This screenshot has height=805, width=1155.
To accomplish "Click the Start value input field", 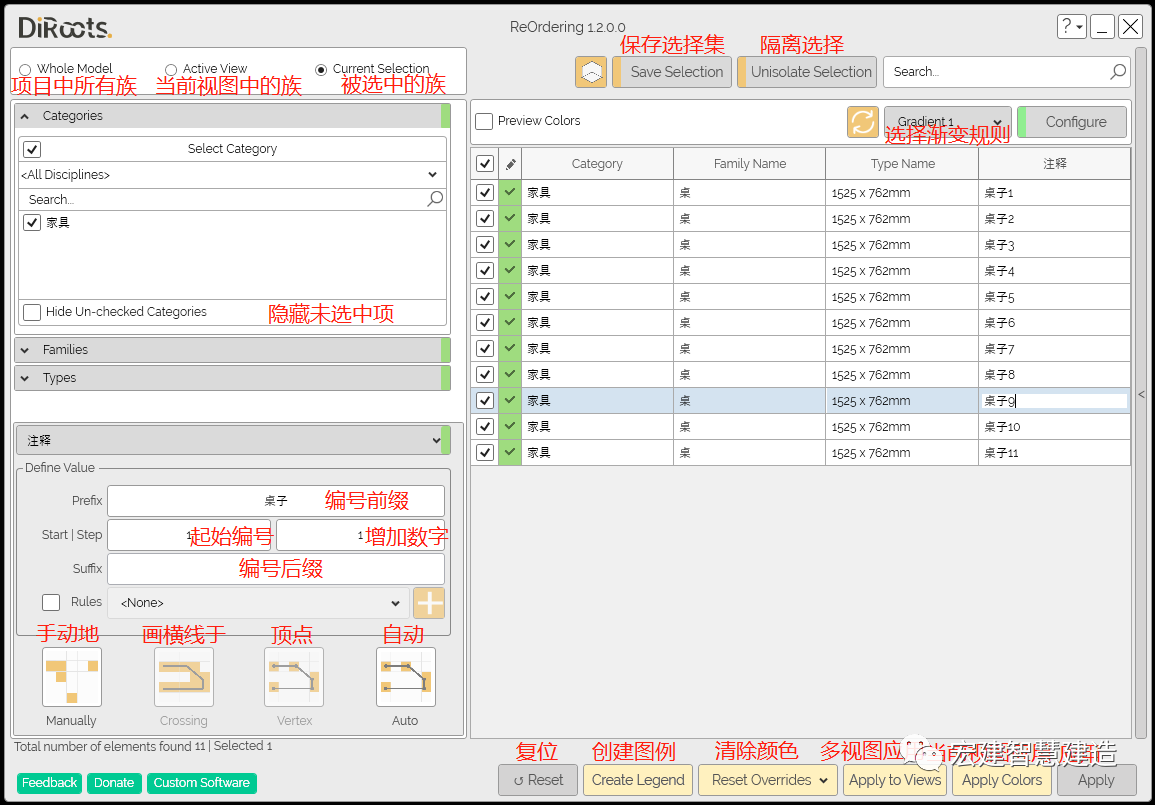I will (x=189, y=535).
